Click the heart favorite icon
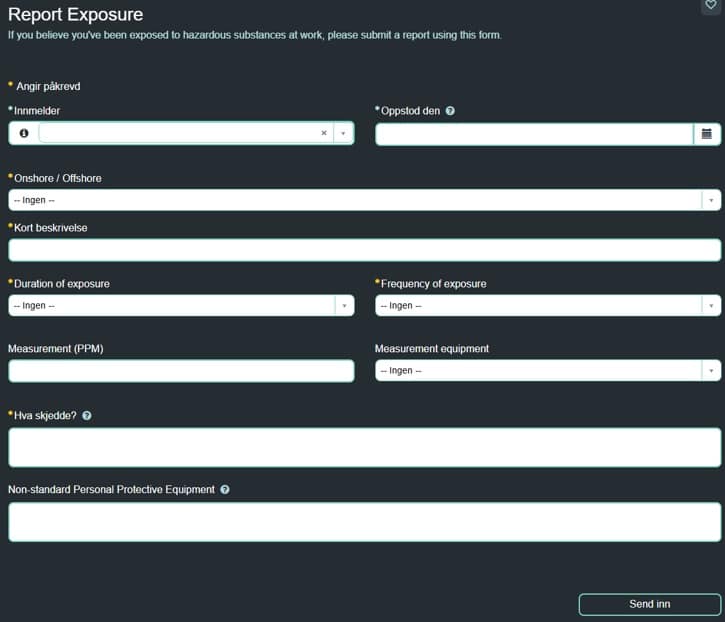 point(711,5)
